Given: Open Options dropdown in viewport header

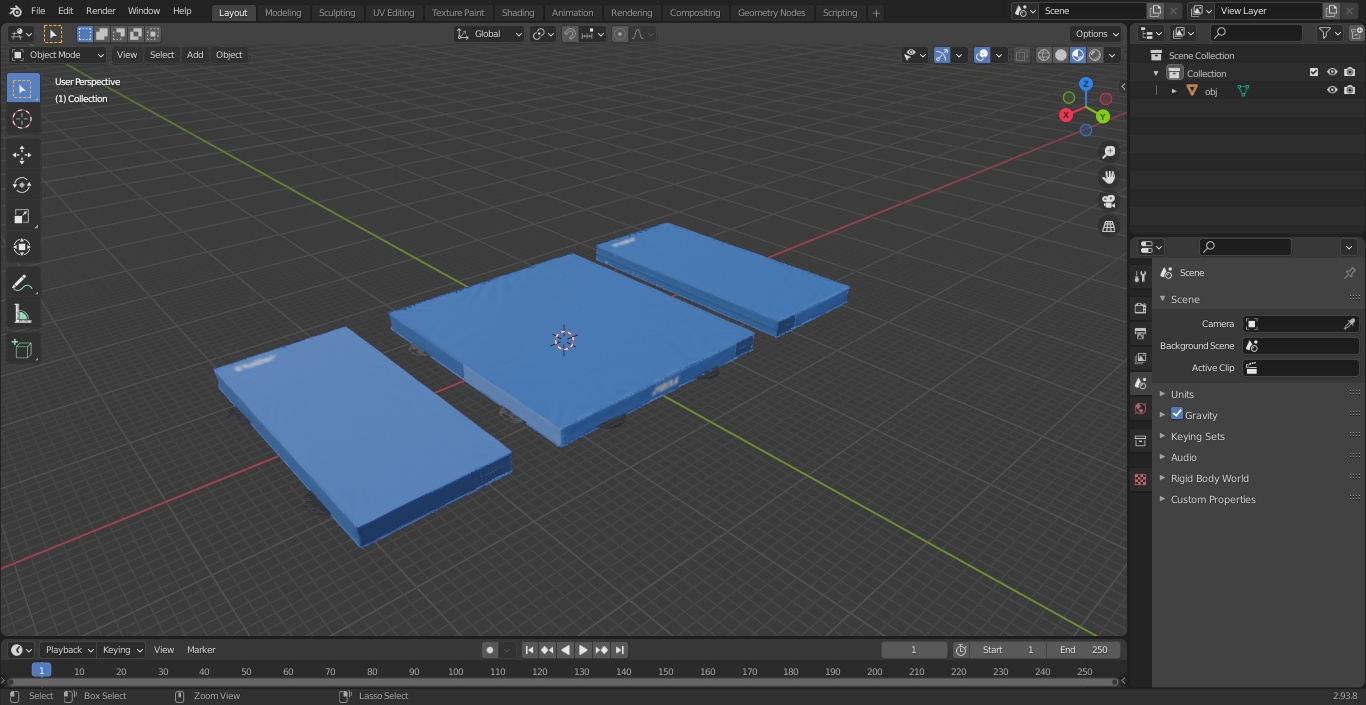Looking at the screenshot, I should [x=1097, y=34].
